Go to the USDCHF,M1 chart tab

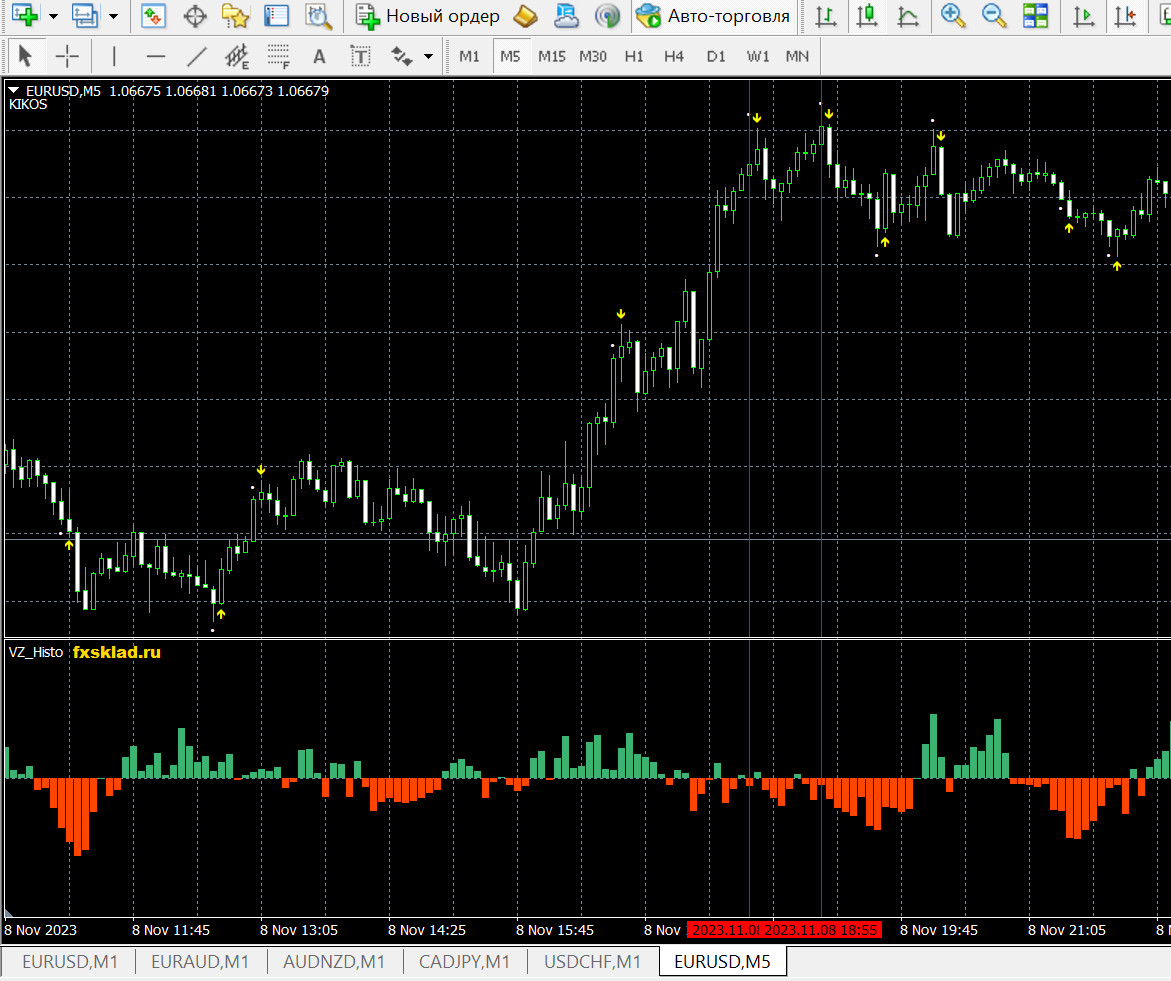[592, 962]
